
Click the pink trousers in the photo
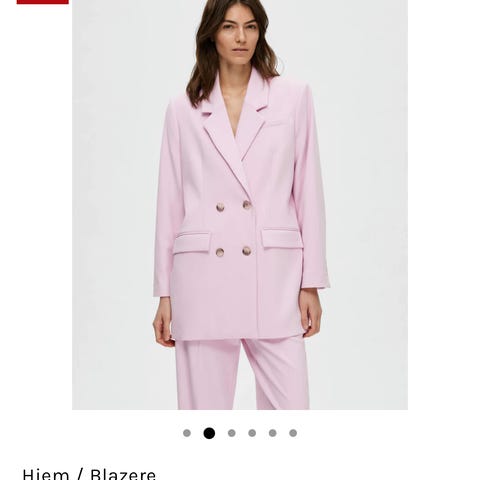click(x=242, y=375)
